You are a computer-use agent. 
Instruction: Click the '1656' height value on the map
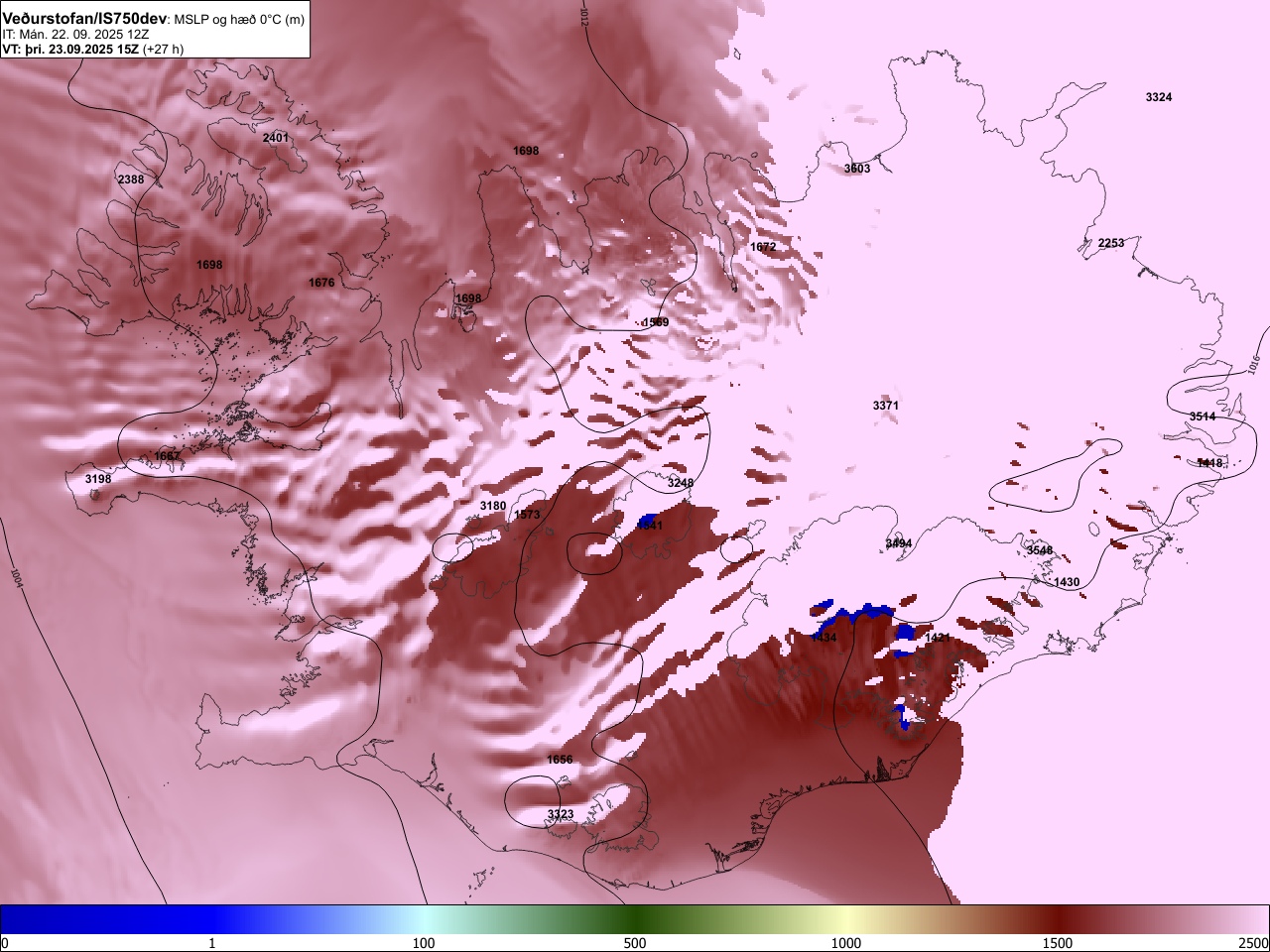(560, 760)
